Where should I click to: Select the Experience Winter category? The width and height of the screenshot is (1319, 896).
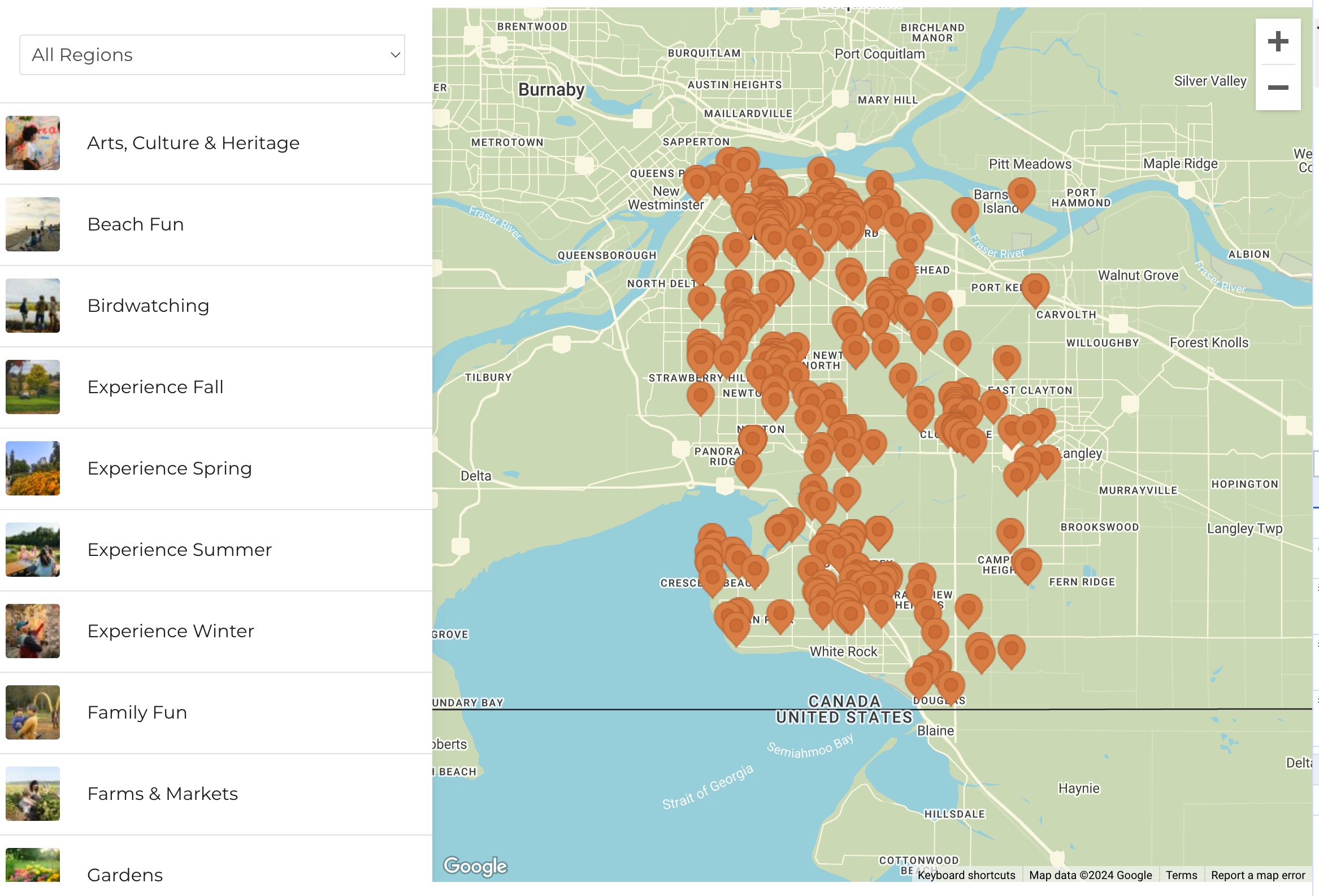(x=170, y=631)
